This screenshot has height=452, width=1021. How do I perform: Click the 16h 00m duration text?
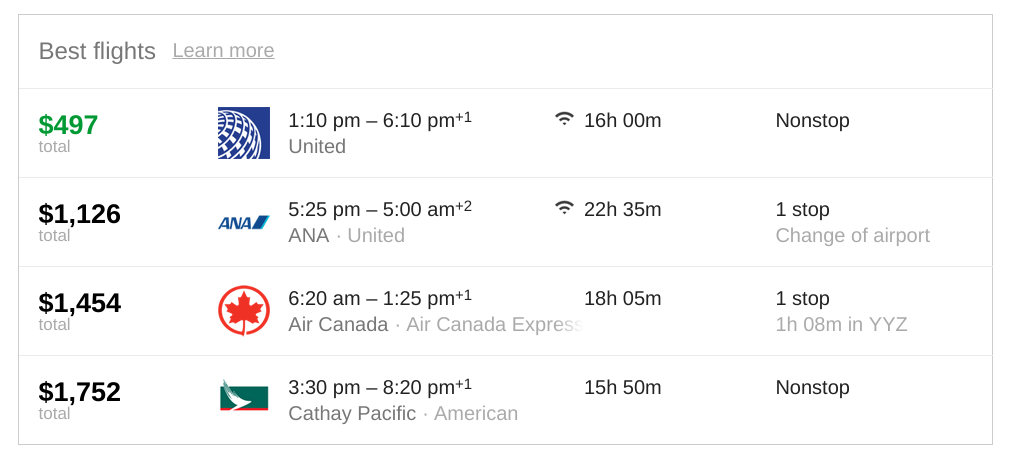[x=622, y=120]
